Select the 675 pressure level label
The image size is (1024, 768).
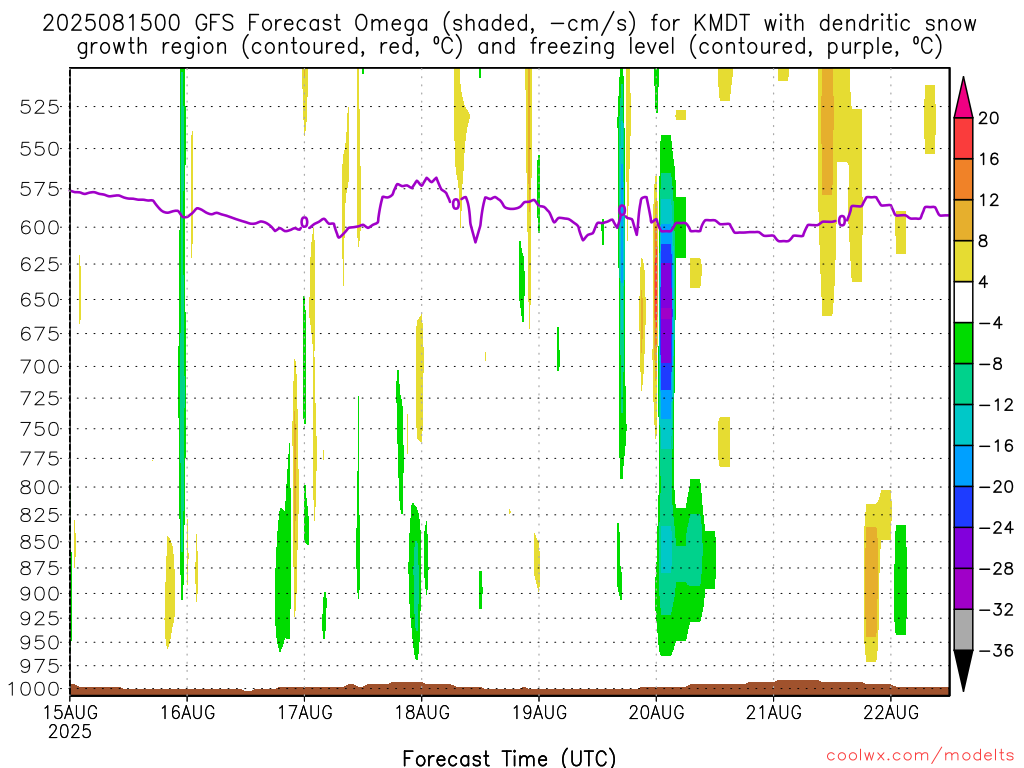(40, 334)
